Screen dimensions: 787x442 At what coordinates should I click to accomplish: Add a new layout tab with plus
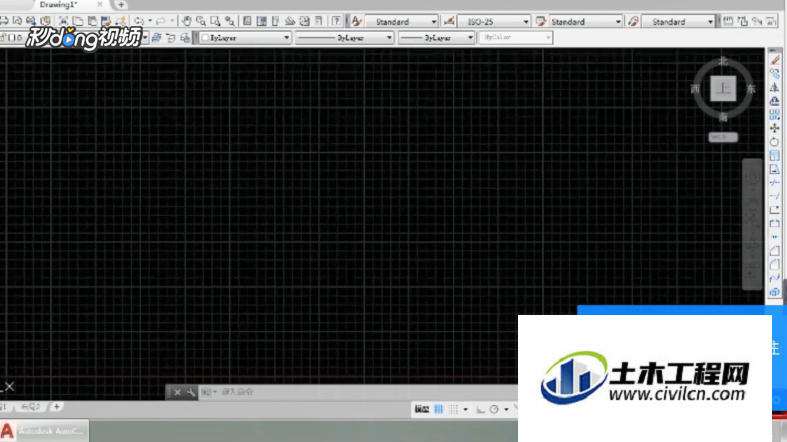56,406
